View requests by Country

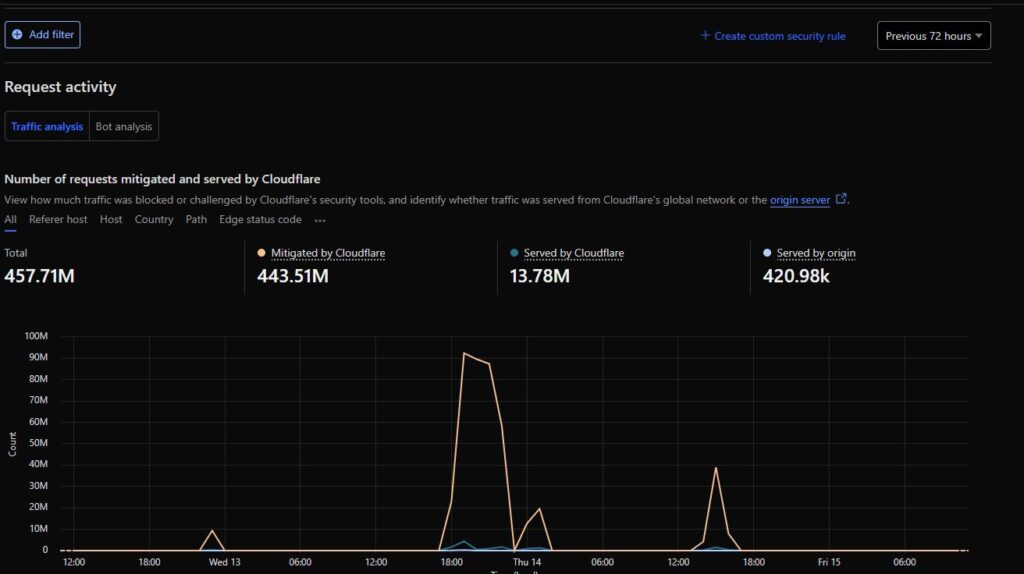154,220
